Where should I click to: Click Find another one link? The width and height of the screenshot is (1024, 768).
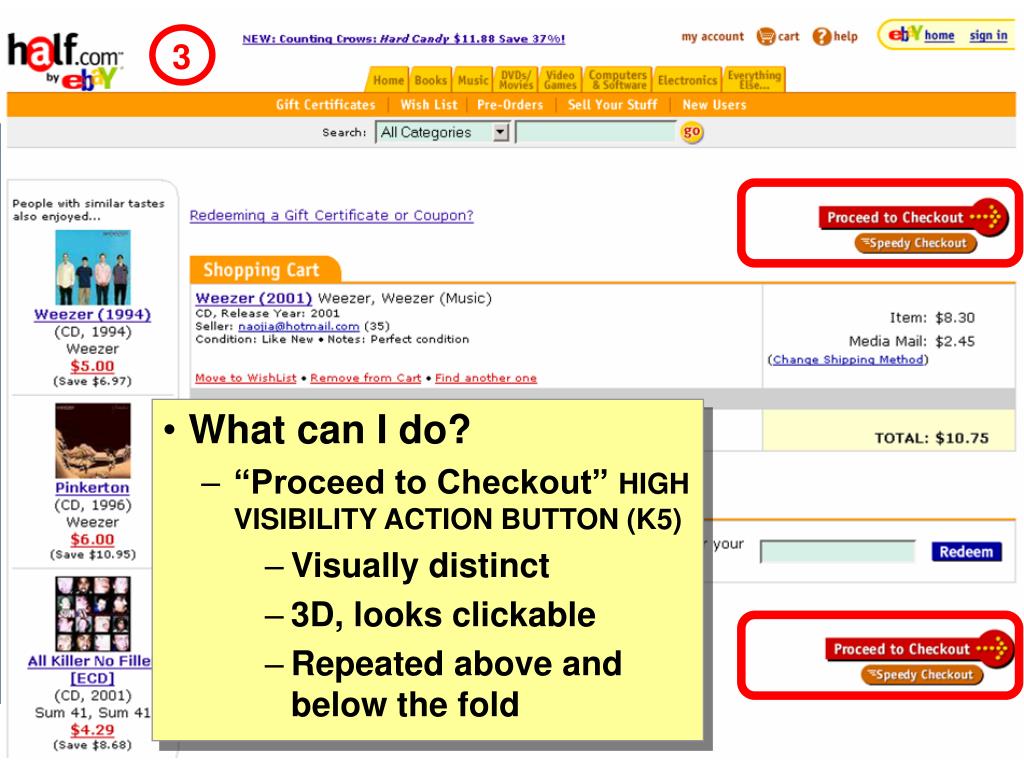[x=486, y=378]
